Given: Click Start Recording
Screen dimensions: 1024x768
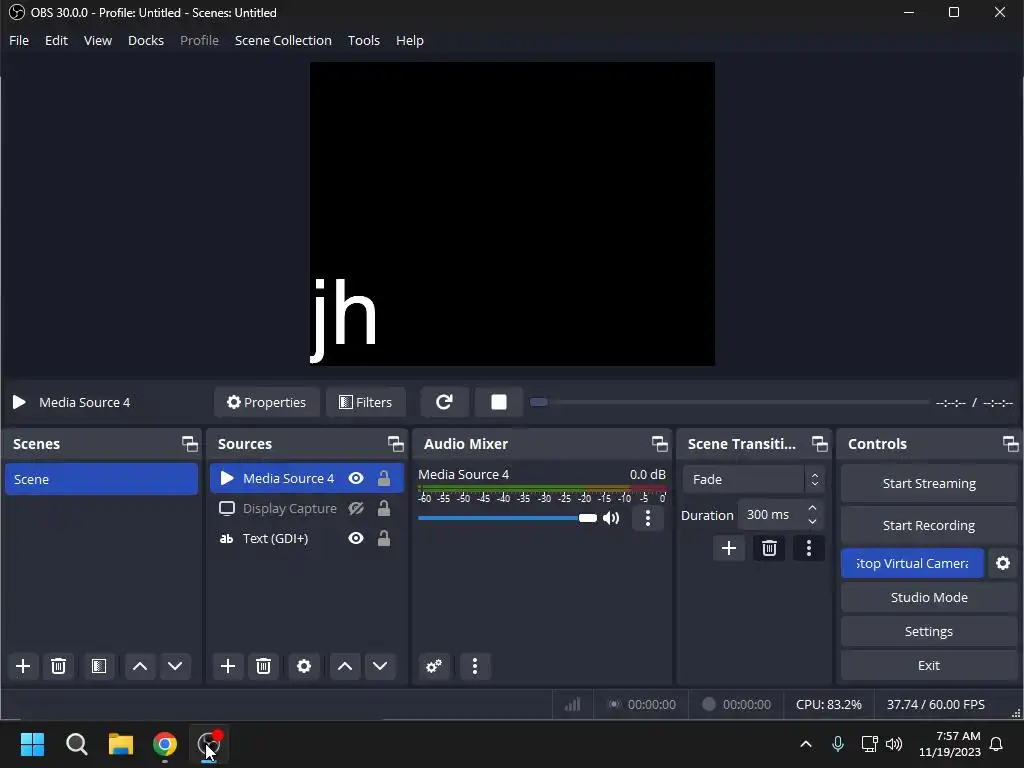Looking at the screenshot, I should [x=929, y=525].
